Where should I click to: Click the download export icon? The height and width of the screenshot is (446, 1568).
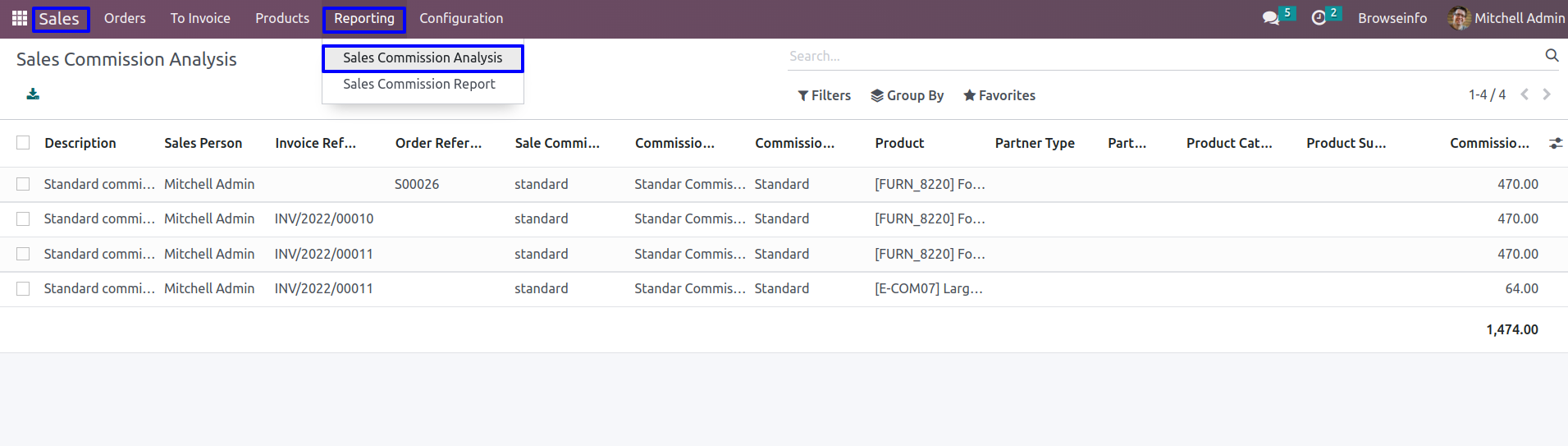33,94
